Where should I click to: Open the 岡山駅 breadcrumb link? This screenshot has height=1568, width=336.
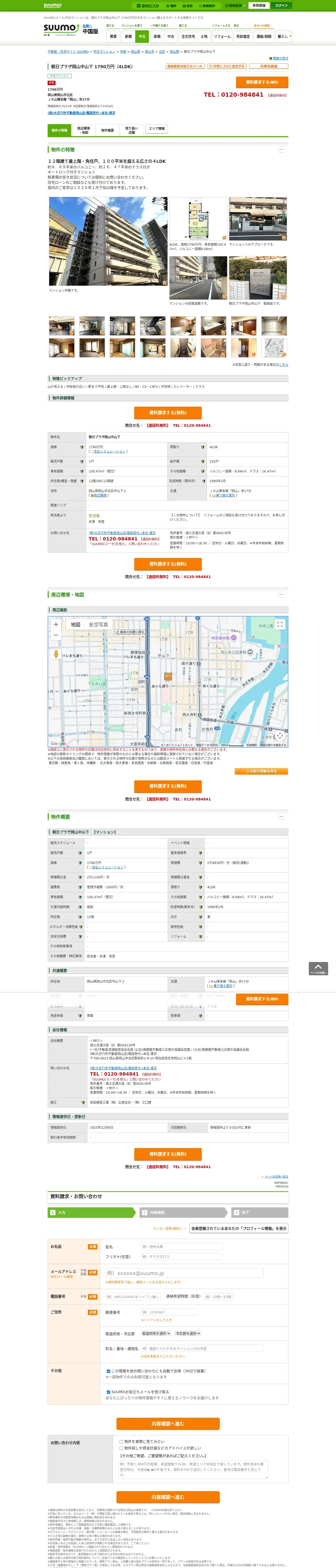174,52
